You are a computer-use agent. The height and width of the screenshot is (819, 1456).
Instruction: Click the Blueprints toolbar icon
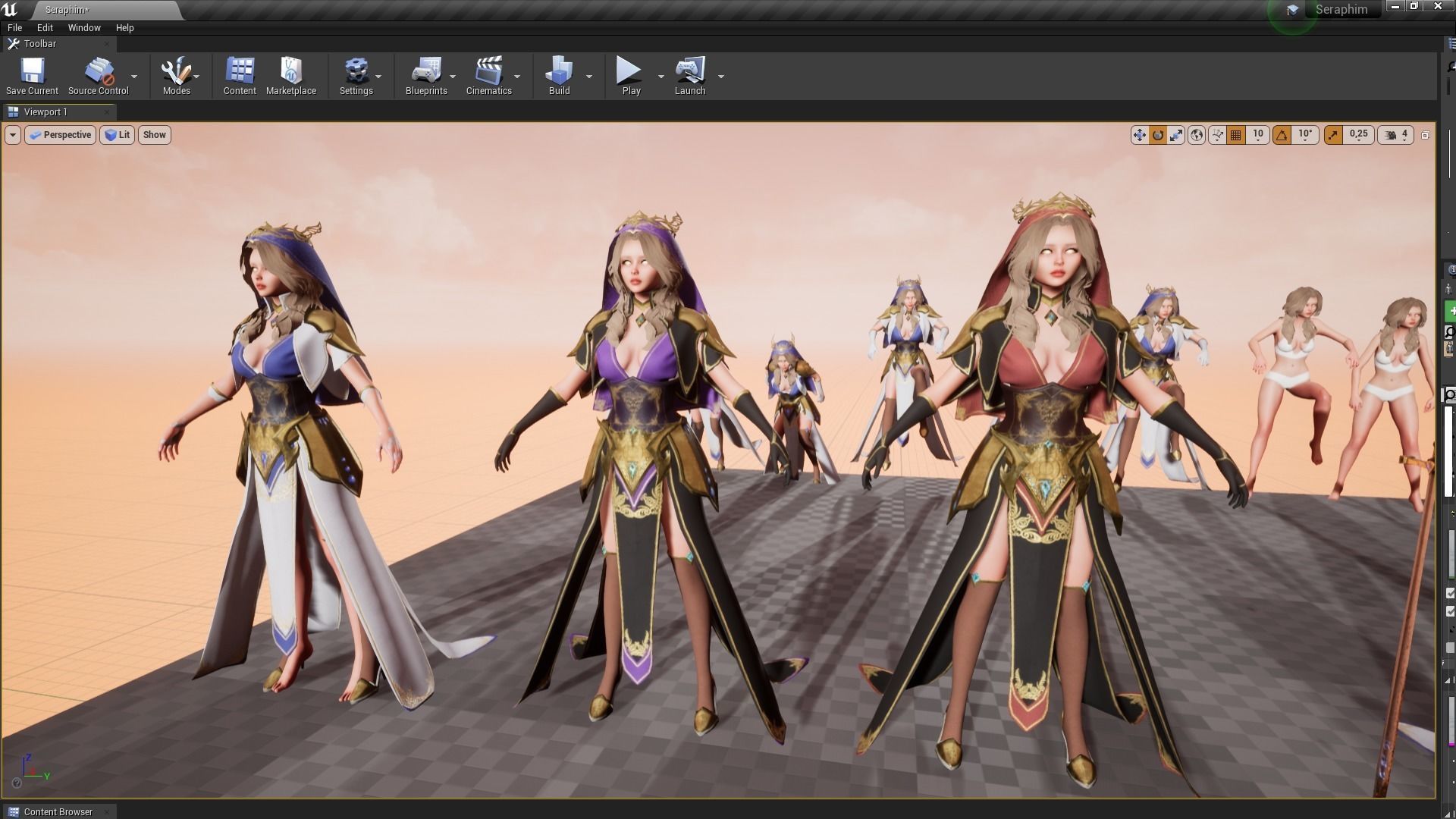click(426, 76)
